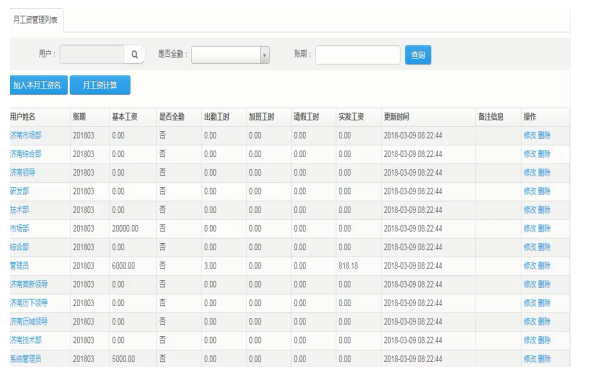Open the 济南高新领导 user link
The height and width of the screenshot is (379, 594).
[x=29, y=284]
